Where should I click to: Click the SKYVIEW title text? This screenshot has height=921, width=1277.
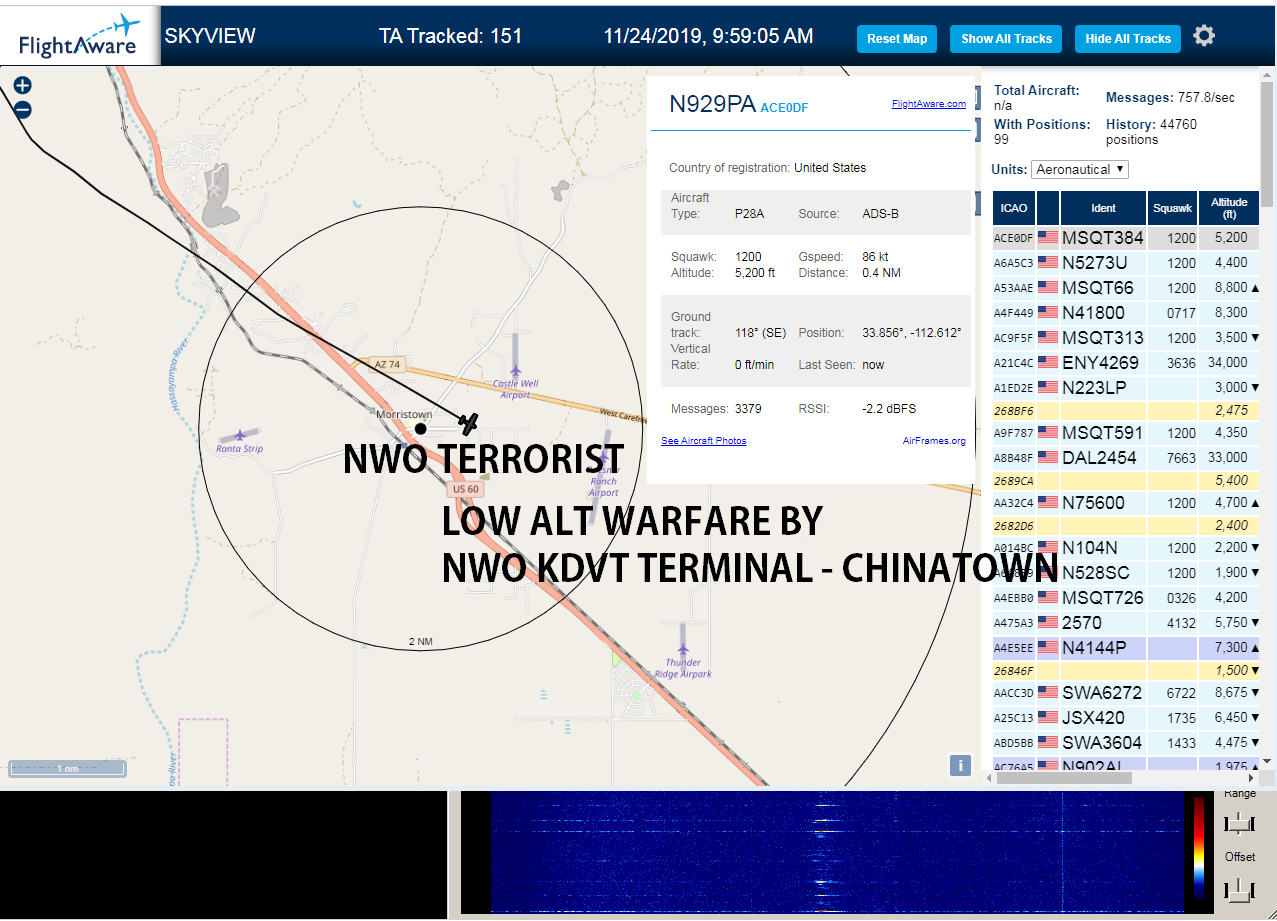point(210,36)
